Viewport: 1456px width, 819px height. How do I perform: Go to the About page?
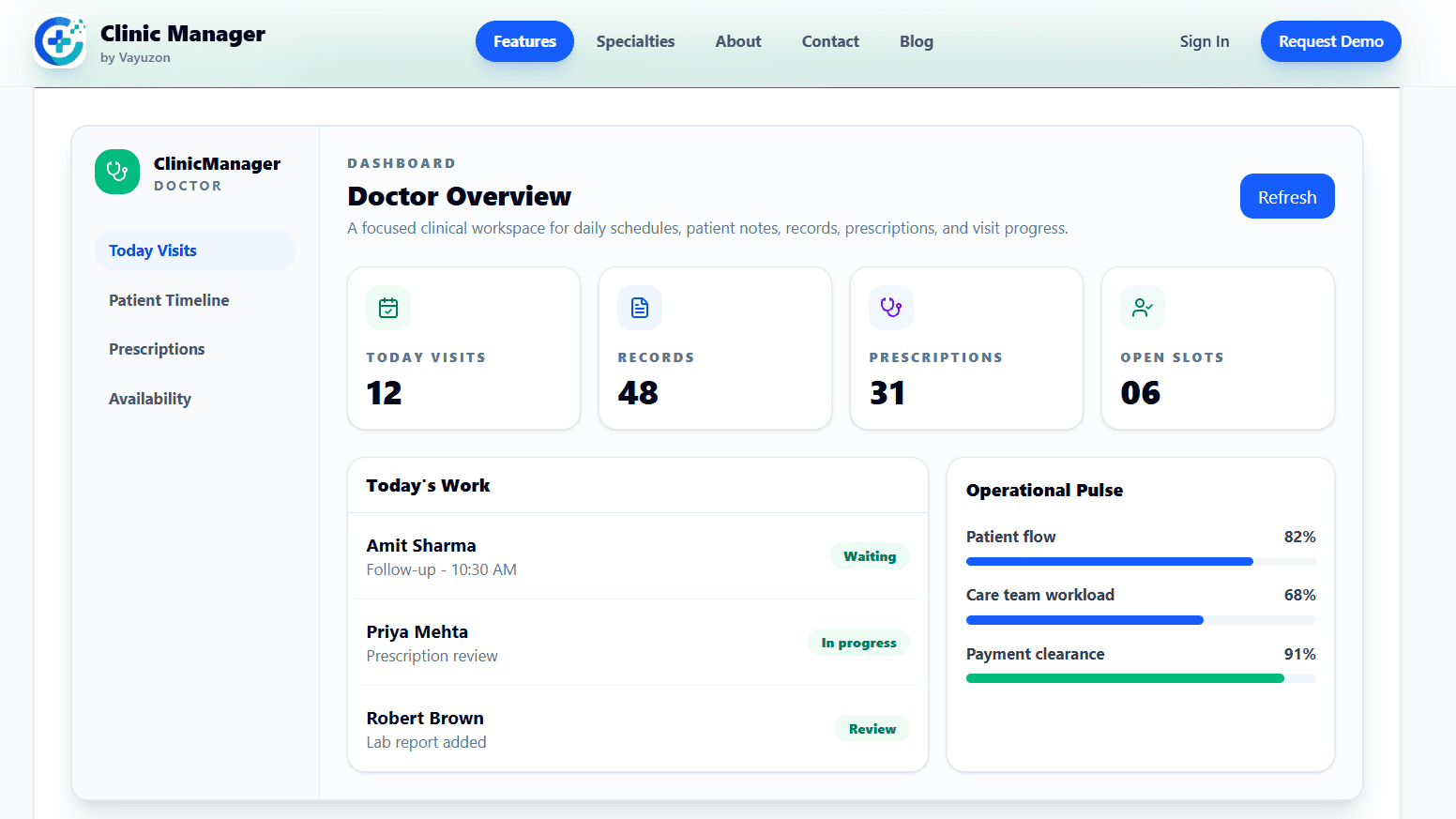click(738, 41)
